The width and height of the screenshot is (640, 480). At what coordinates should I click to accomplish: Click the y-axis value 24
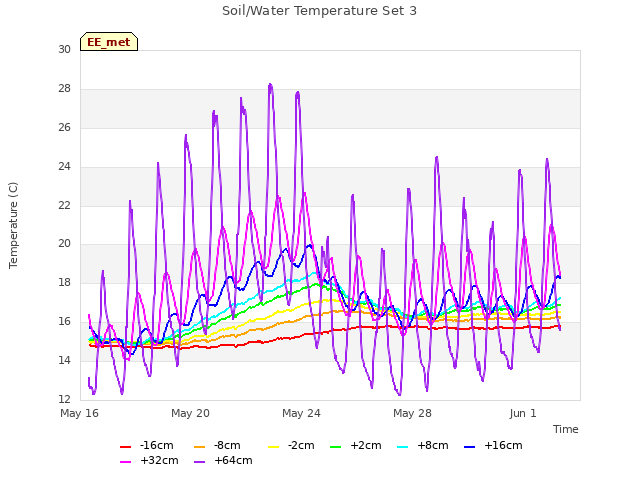pyautogui.click(x=64, y=166)
